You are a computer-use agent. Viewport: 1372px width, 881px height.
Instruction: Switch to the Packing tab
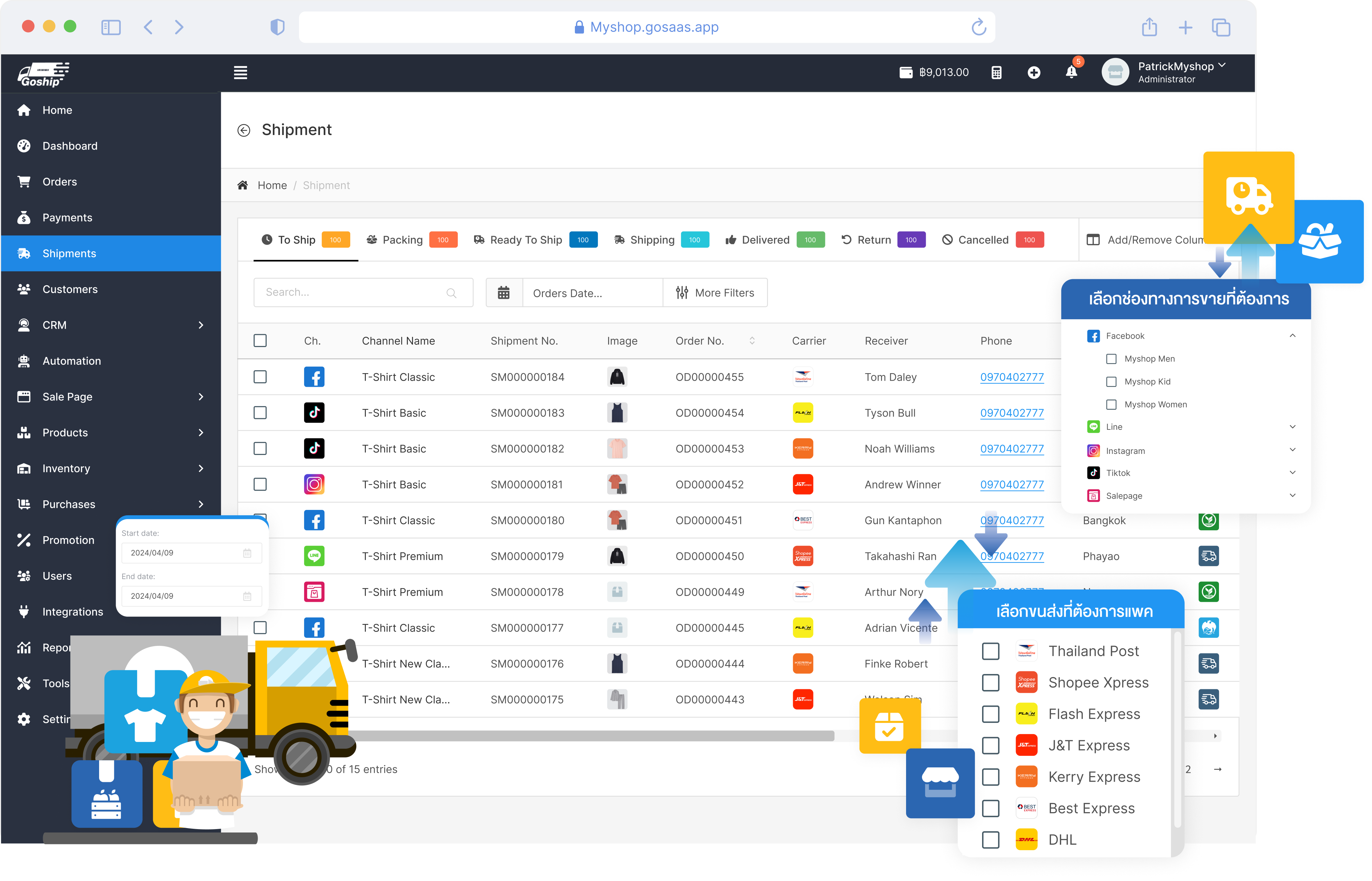pyautogui.click(x=411, y=240)
